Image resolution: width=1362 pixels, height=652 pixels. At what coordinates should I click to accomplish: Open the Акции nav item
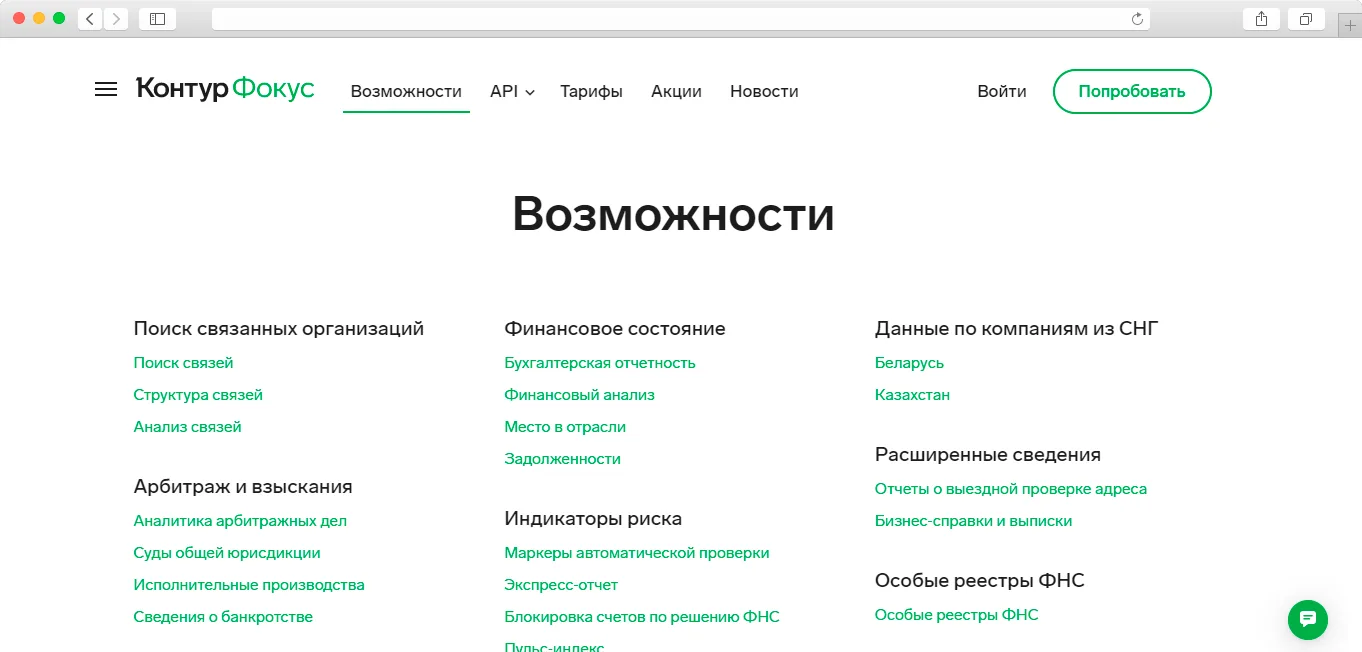pyautogui.click(x=676, y=91)
